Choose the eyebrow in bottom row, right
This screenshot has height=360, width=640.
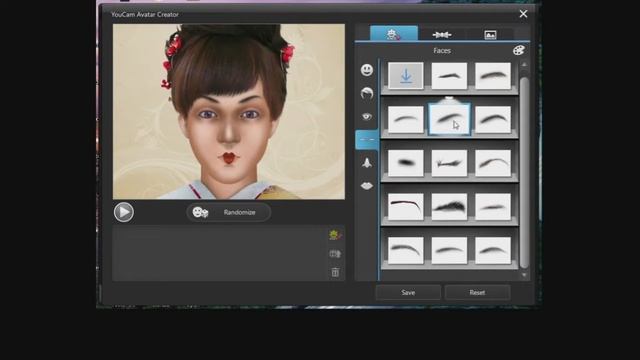[x=493, y=250]
